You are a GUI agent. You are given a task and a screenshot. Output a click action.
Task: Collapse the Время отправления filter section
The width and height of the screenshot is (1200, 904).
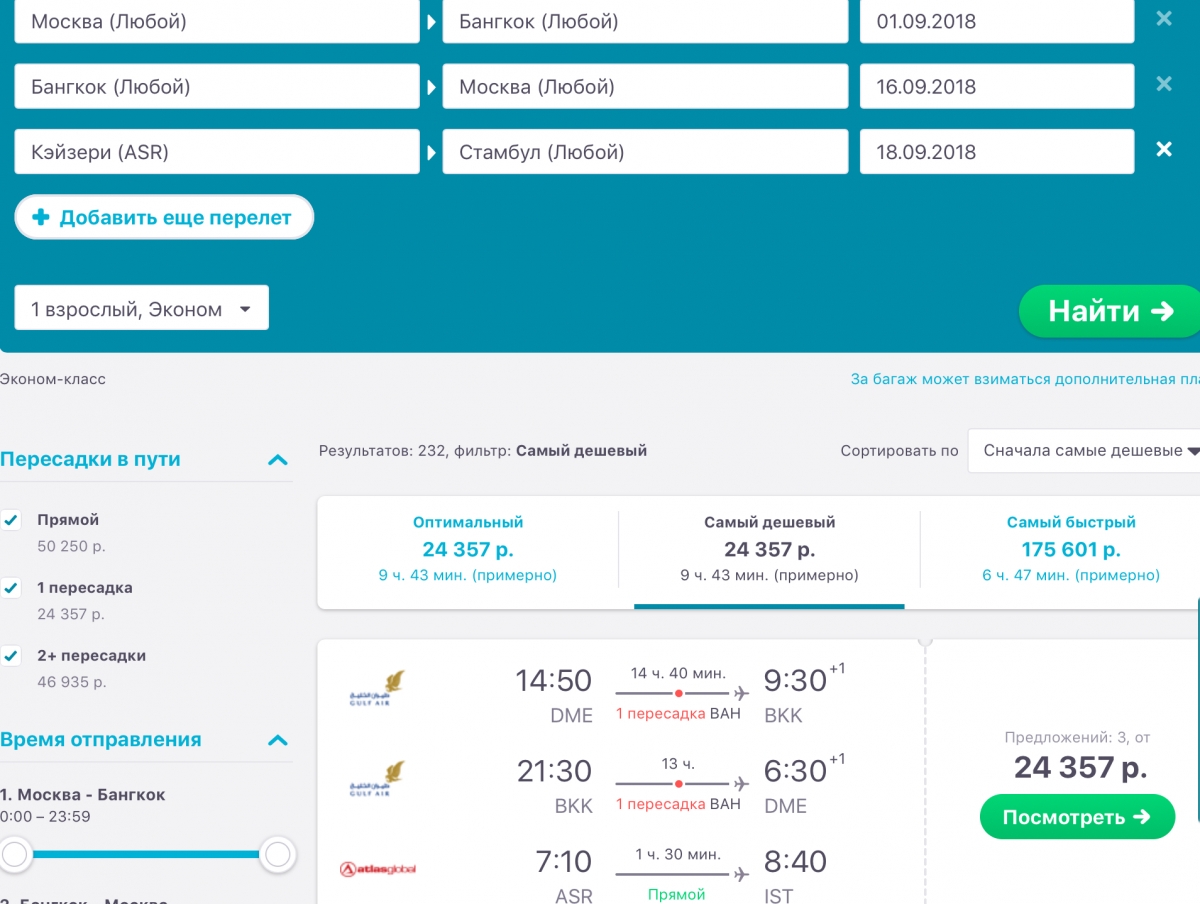click(278, 741)
